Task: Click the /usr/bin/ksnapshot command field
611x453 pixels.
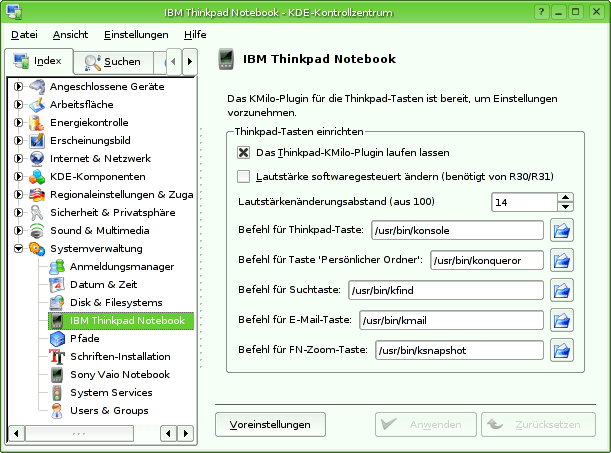Action: [459, 350]
